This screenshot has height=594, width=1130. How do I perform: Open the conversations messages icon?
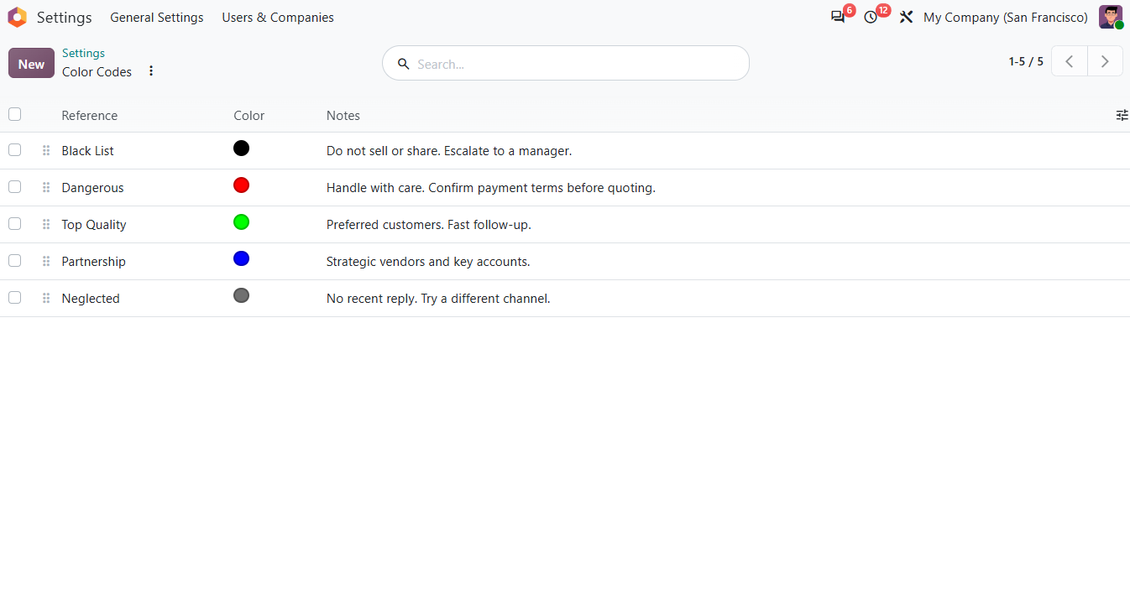pyautogui.click(x=837, y=17)
